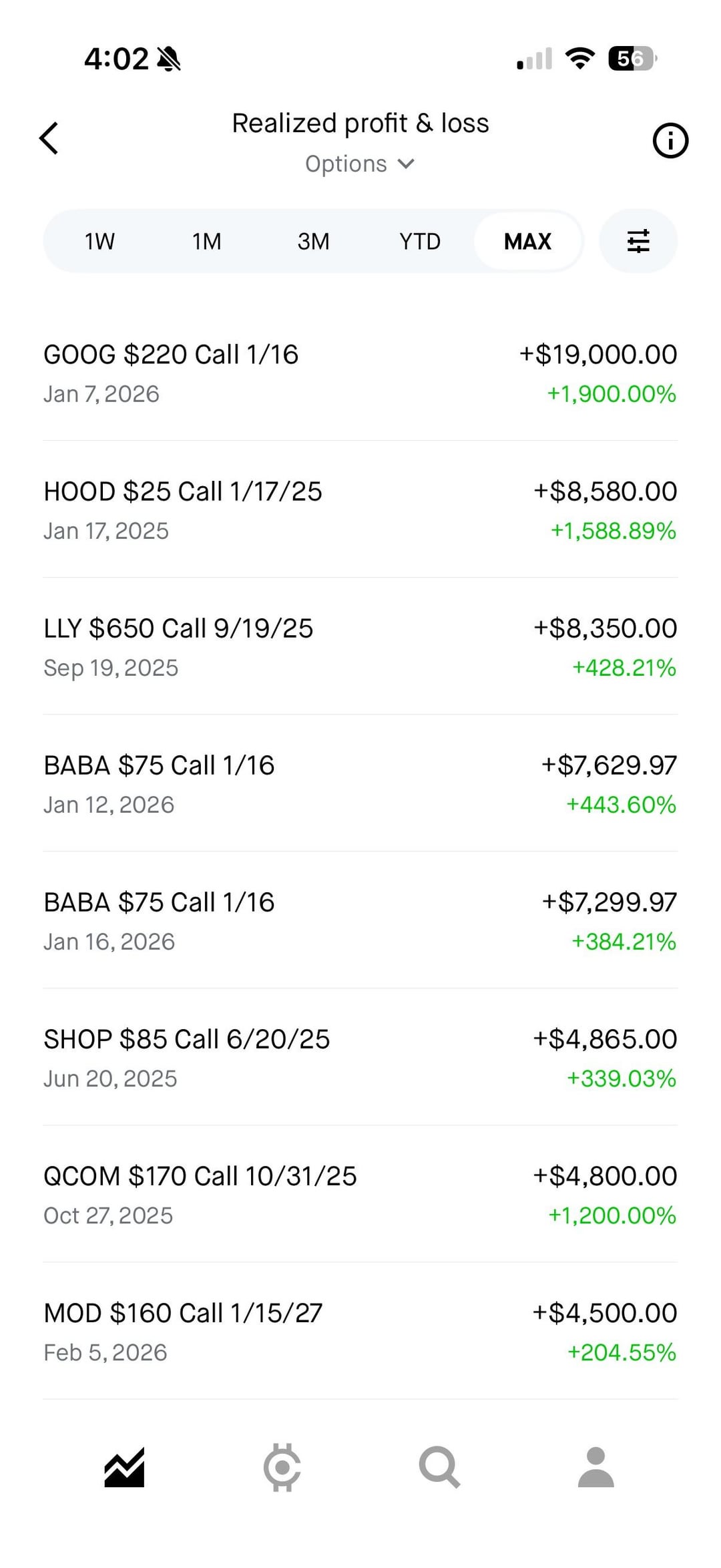Open the QCOM $170 Call trade
Viewport: 721px width, 1568px height.
360,1195
